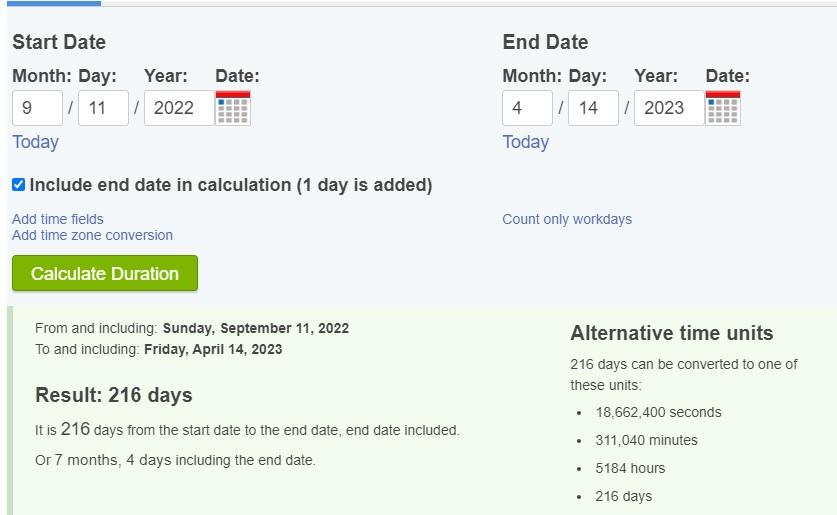The height and width of the screenshot is (515, 837).
Task: Set End Date to Today
Action: pyautogui.click(x=525, y=142)
